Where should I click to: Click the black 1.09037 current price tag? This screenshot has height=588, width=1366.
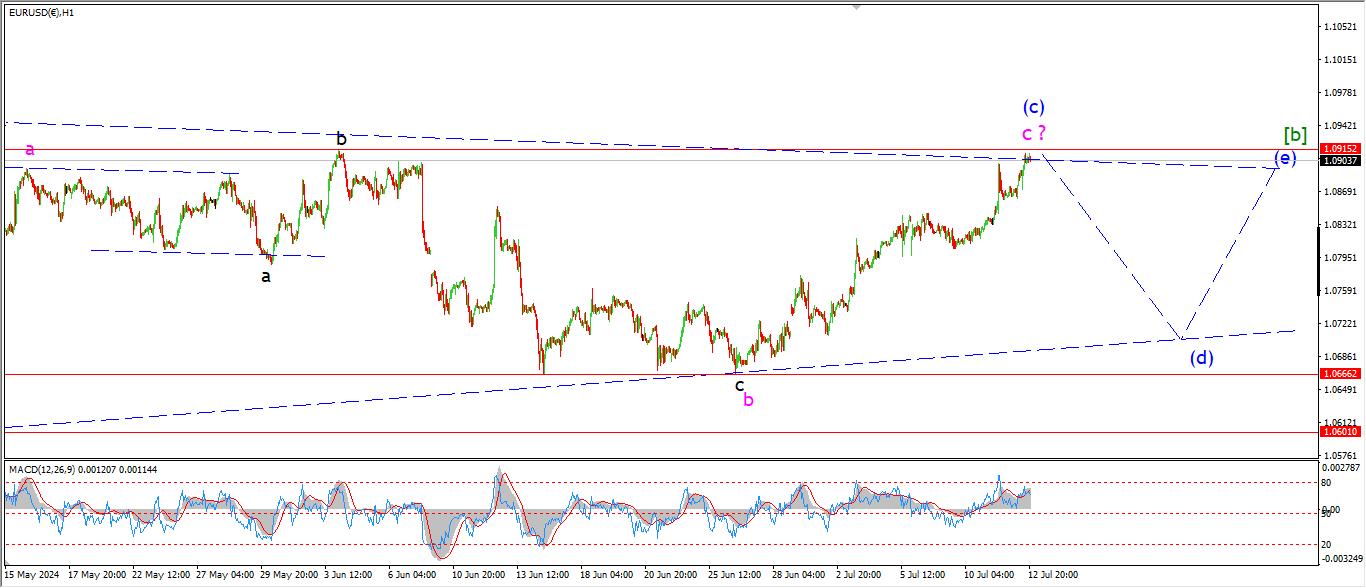tap(1340, 160)
